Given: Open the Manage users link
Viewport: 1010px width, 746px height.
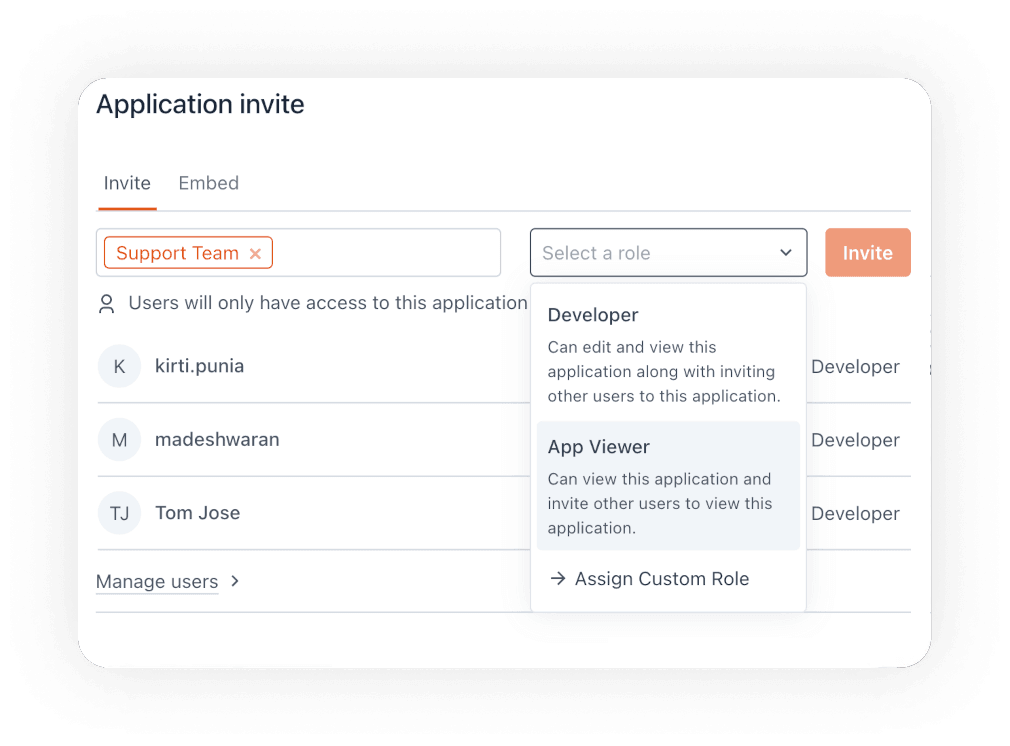Looking at the screenshot, I should point(157,581).
